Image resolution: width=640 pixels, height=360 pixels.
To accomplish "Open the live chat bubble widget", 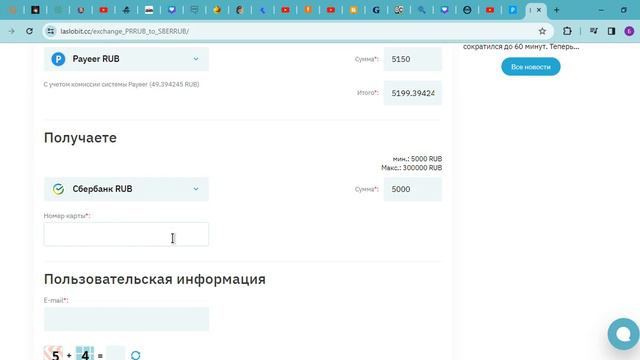I will pyautogui.click(x=623, y=334).
